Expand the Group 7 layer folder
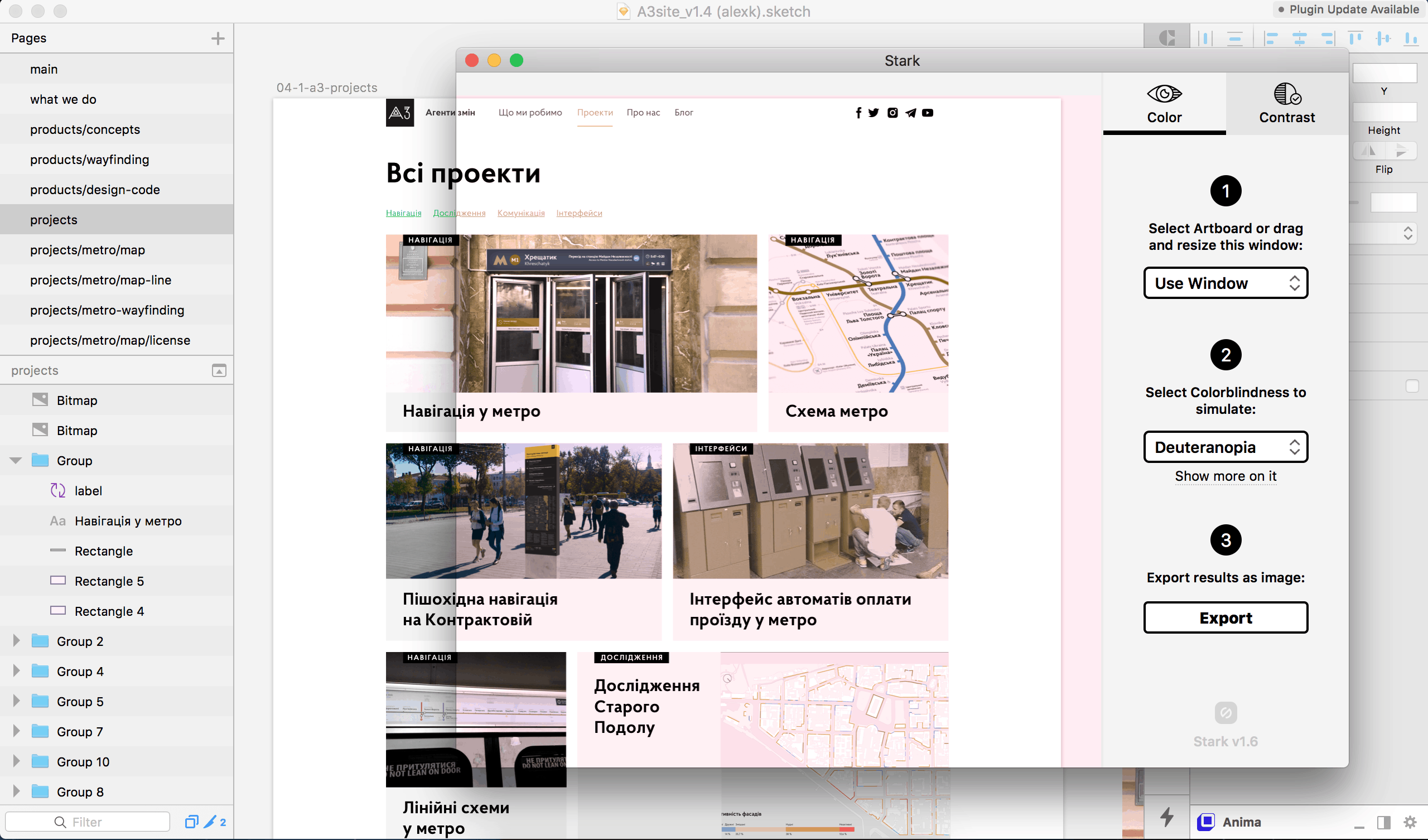This screenshot has width=1428, height=840. [x=16, y=731]
